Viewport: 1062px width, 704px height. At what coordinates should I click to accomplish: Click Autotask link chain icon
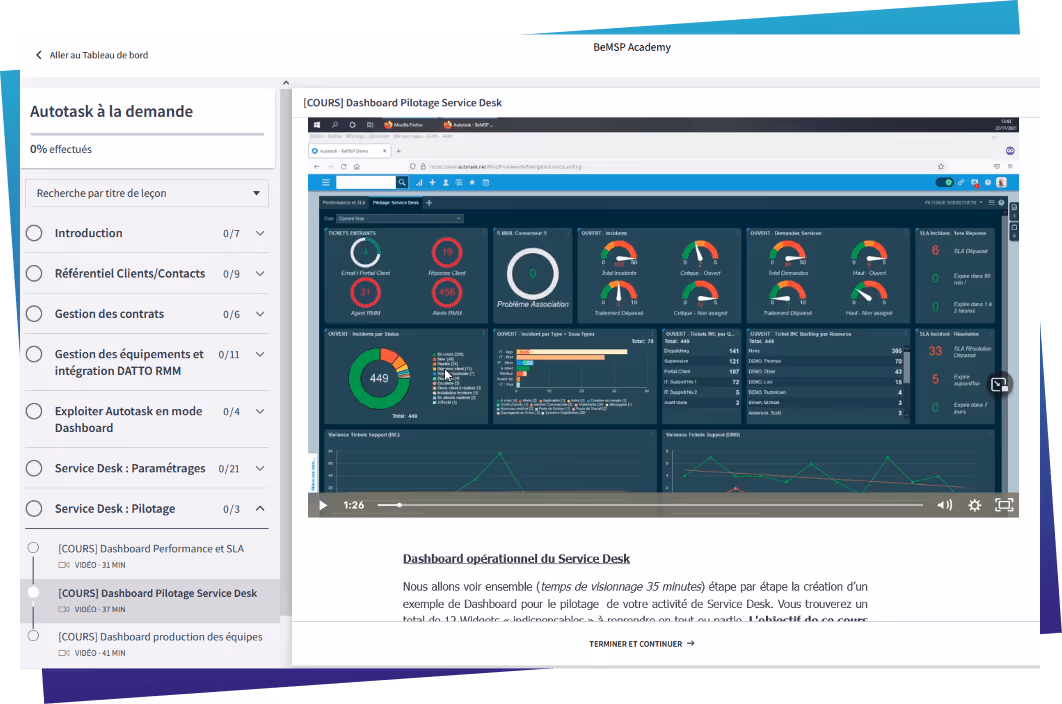point(960,182)
